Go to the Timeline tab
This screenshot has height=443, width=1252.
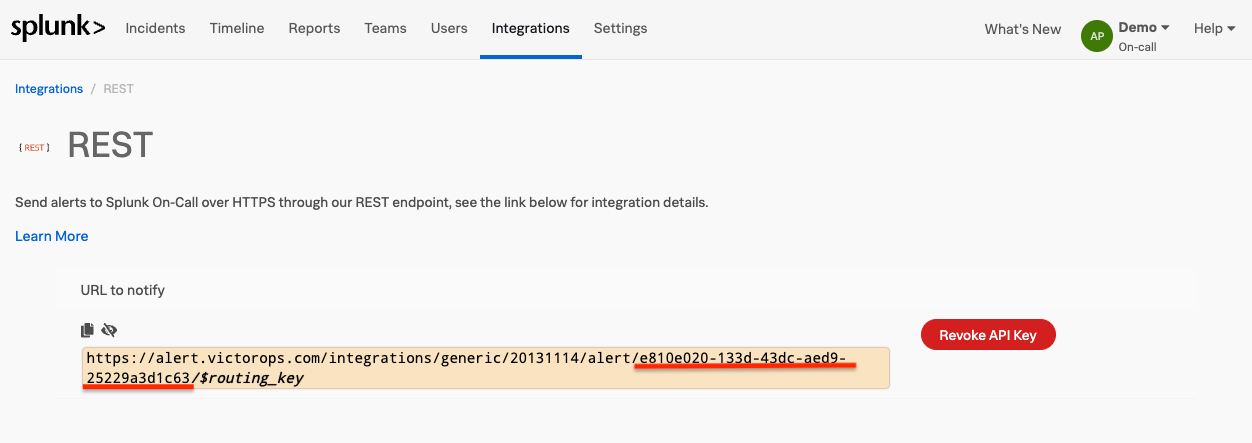(x=237, y=29)
